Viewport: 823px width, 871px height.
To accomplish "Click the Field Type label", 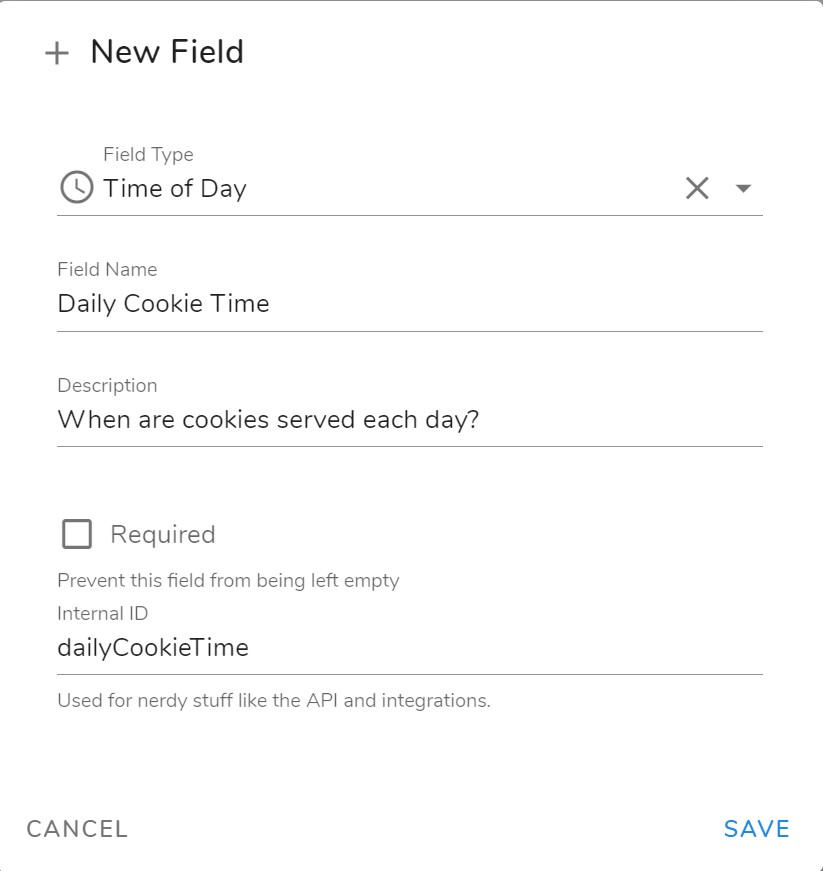I will click(148, 154).
